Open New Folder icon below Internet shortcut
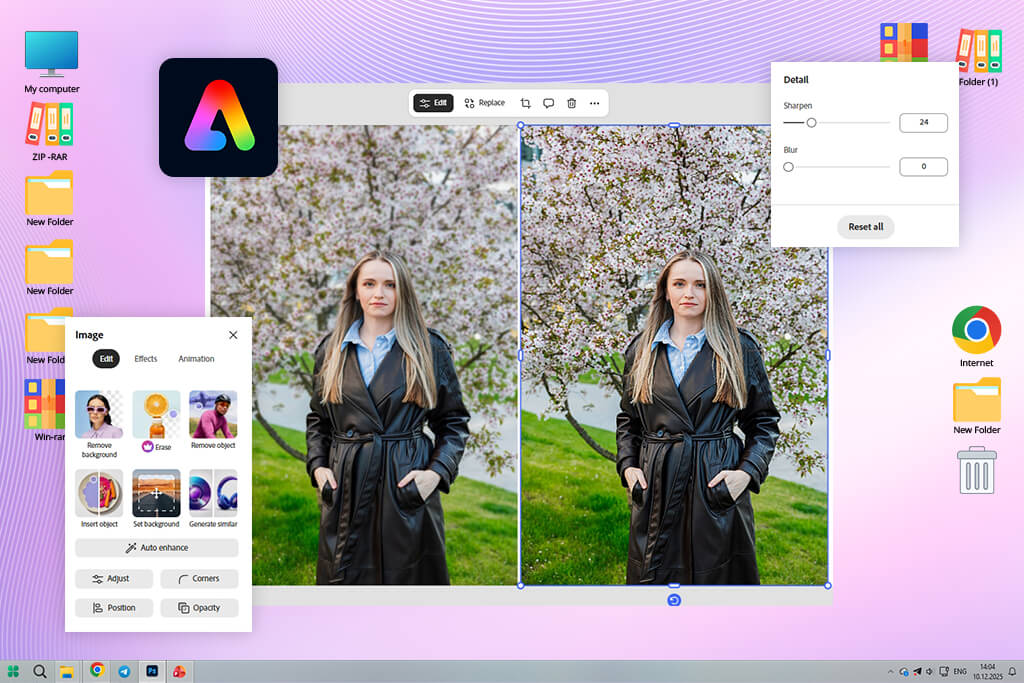Screen dimensions: 1024x683 coord(977,406)
